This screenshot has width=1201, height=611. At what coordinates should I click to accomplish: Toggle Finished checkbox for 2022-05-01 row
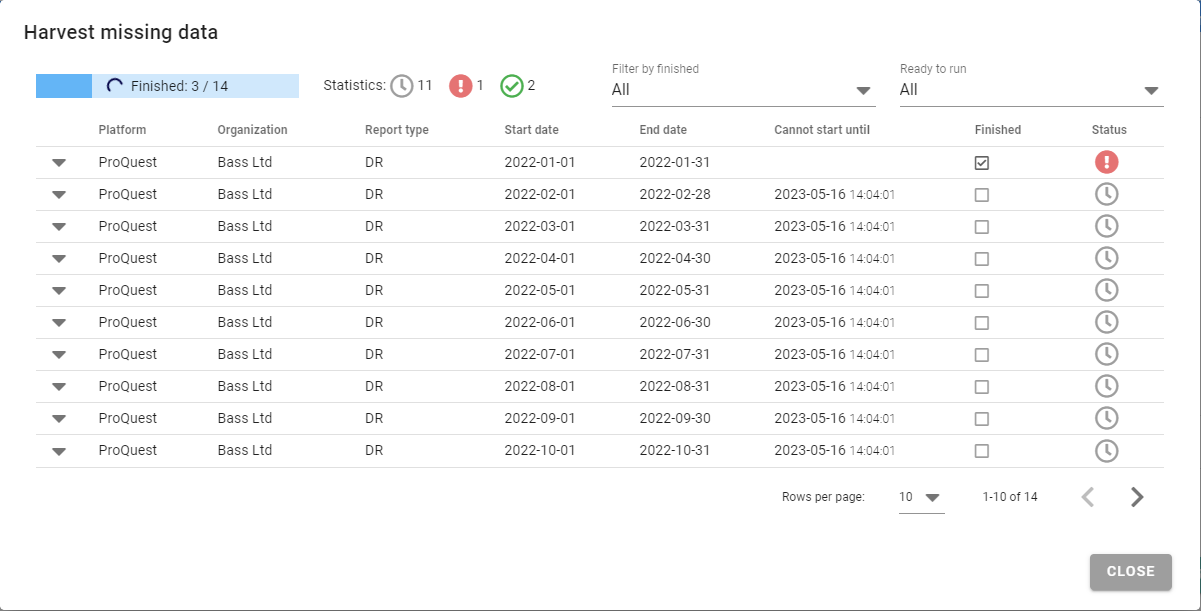click(982, 291)
